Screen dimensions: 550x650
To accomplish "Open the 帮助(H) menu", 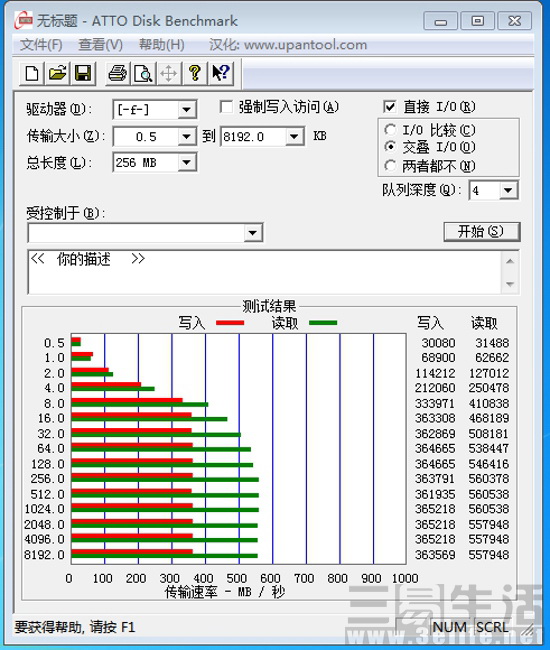I will click(x=161, y=44).
